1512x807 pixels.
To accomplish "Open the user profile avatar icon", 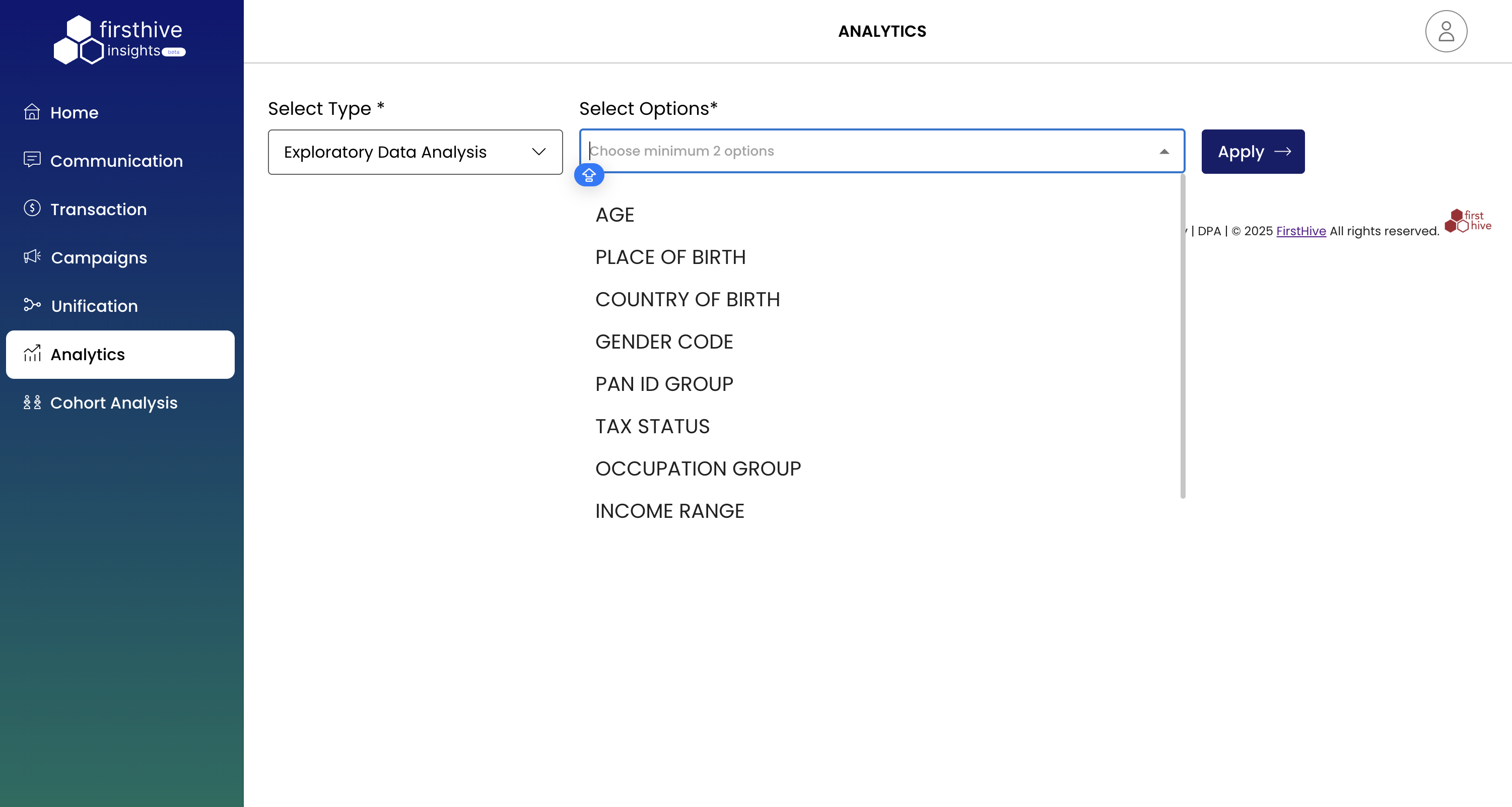I will tap(1446, 31).
